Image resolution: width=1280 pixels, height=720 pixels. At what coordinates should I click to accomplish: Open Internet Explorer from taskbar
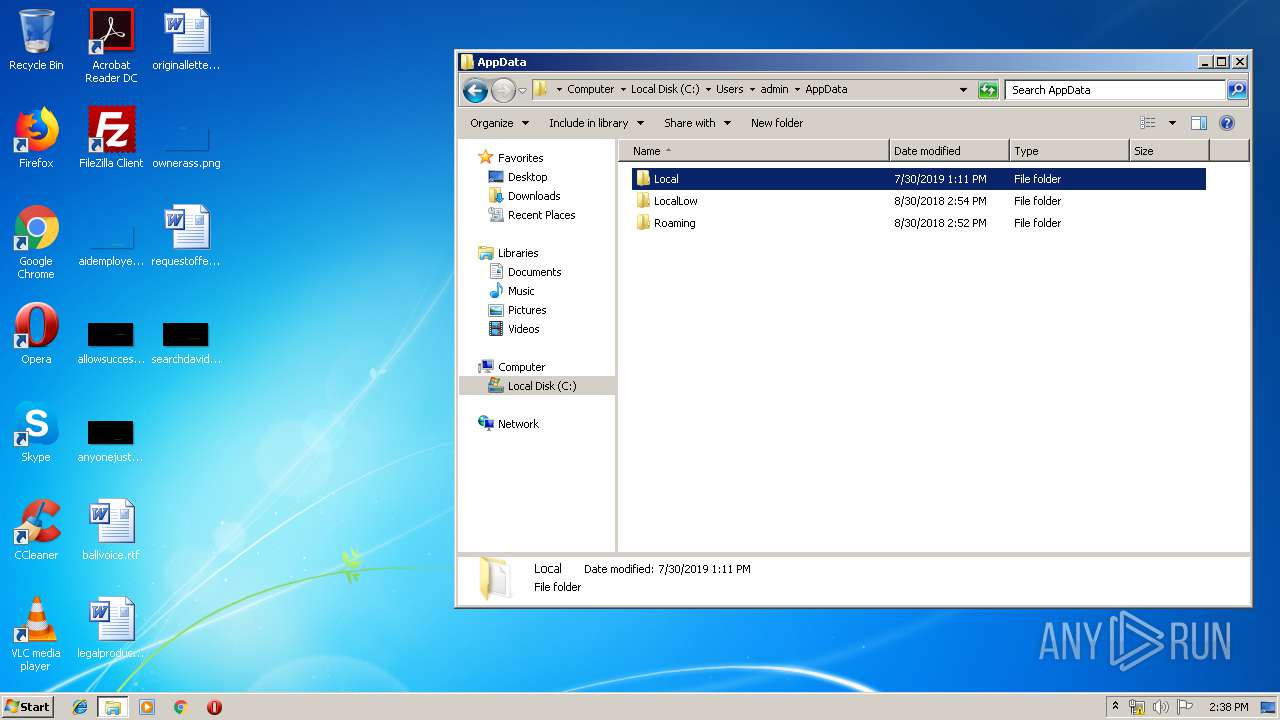[80, 707]
